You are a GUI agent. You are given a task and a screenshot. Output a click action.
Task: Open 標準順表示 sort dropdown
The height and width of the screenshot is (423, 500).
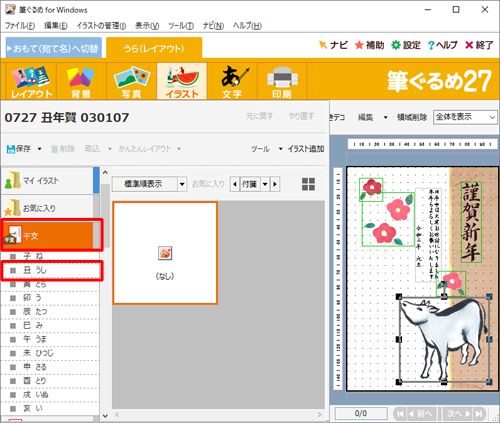pyautogui.click(x=182, y=184)
